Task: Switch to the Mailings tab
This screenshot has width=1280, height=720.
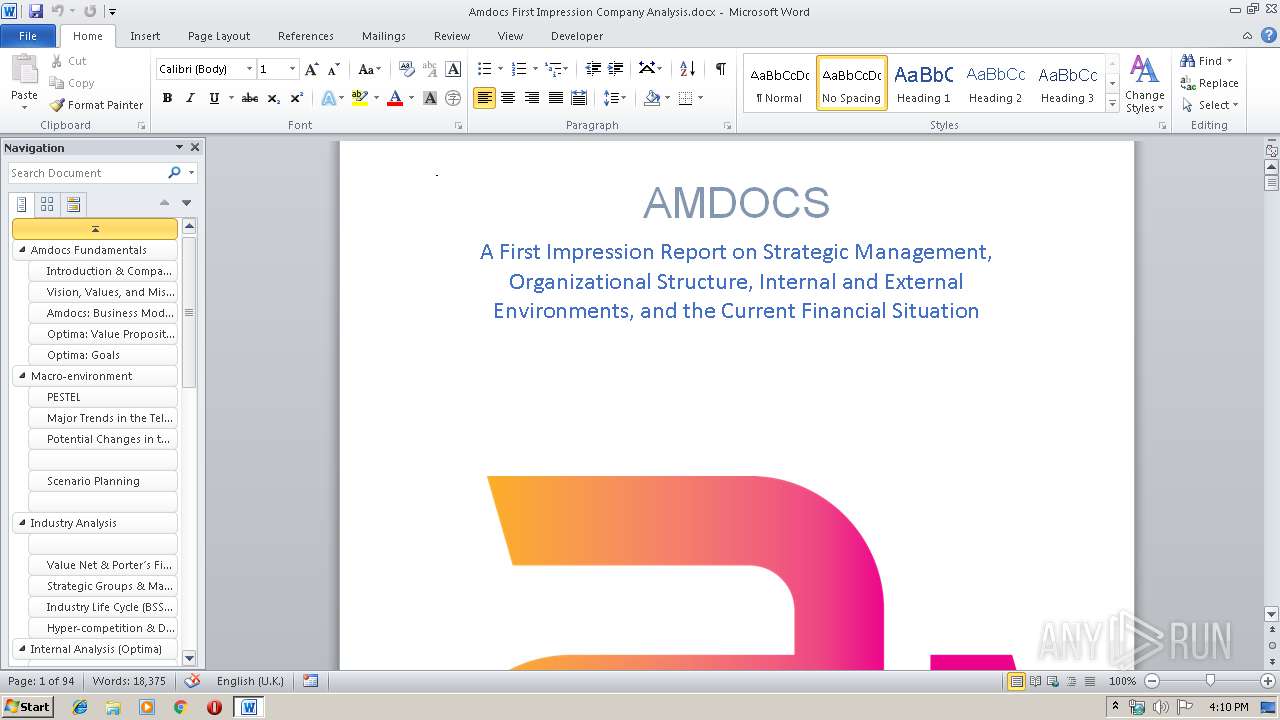Action: (384, 36)
